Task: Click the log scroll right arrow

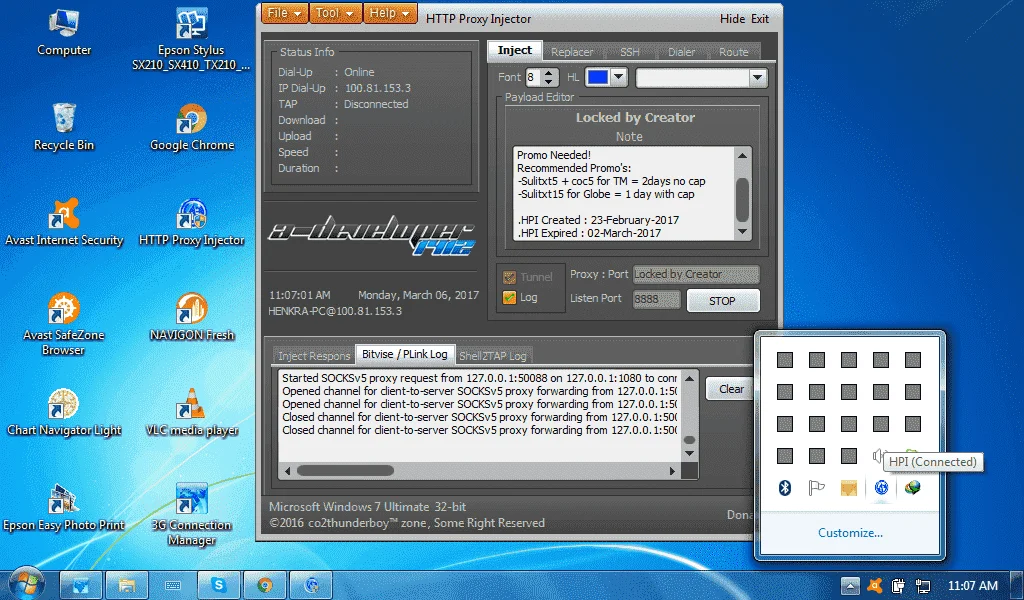Action: 672,471
